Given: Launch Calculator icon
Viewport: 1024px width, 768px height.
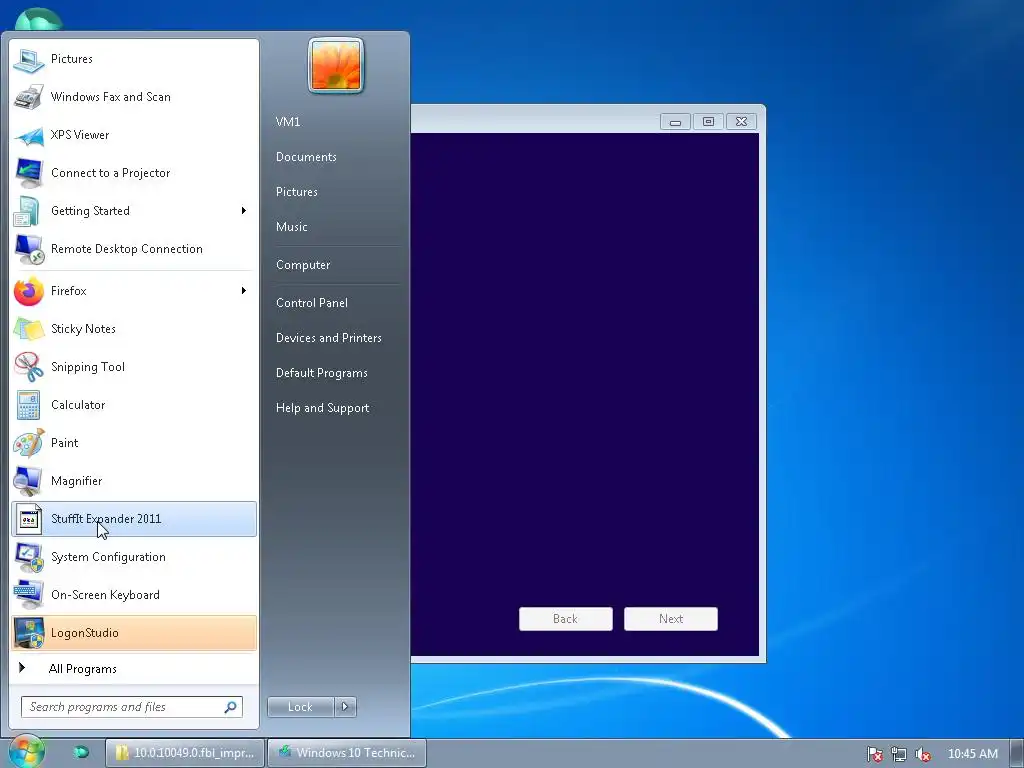Looking at the screenshot, I should pyautogui.click(x=29, y=405).
